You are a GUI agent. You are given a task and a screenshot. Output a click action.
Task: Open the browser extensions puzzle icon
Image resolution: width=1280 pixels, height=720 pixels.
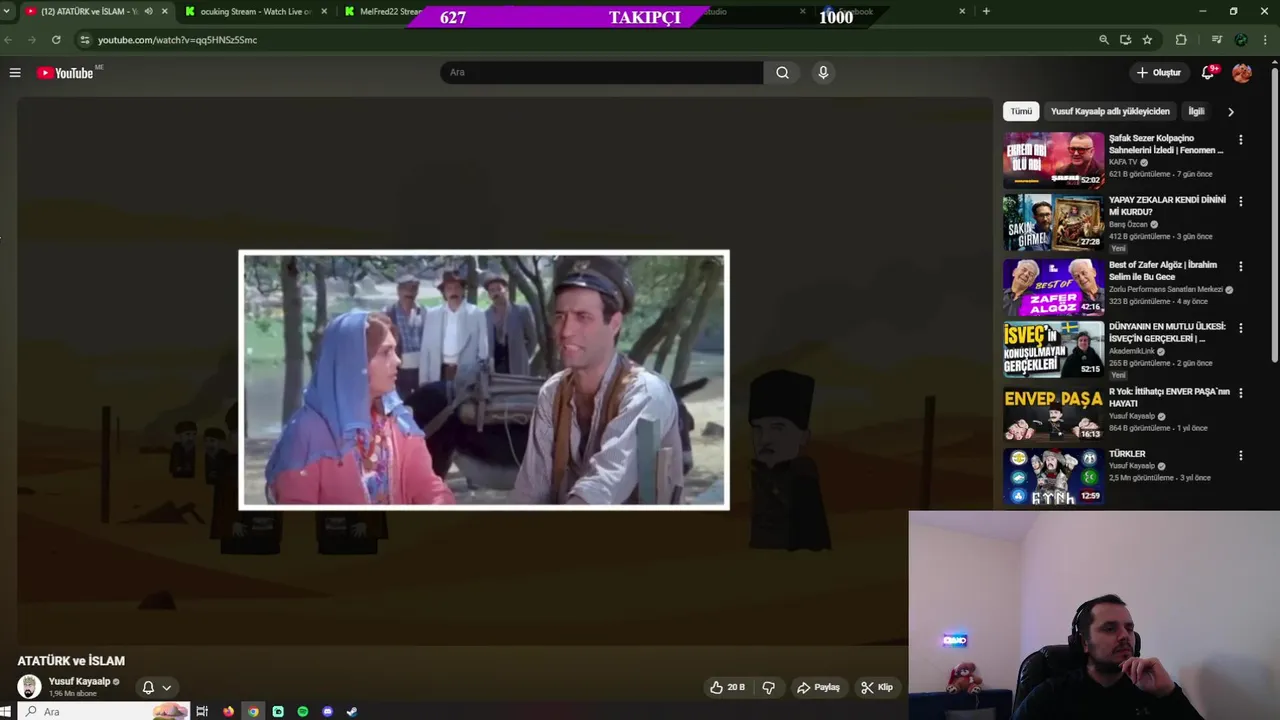pos(1181,40)
